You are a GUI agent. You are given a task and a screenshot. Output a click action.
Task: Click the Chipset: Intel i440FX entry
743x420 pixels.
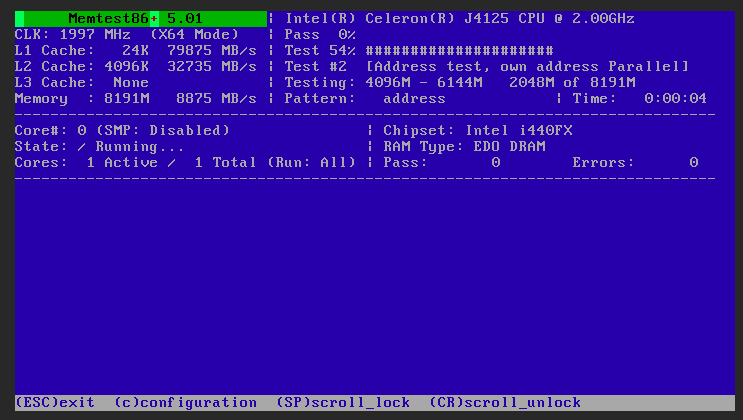click(x=478, y=130)
